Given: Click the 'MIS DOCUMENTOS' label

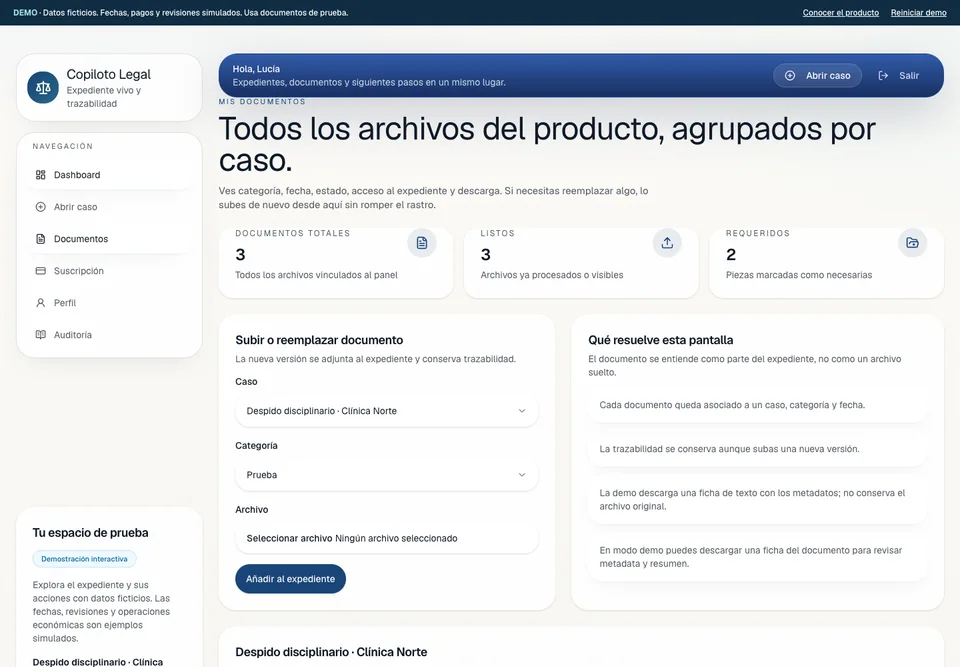Looking at the screenshot, I should coord(262,102).
